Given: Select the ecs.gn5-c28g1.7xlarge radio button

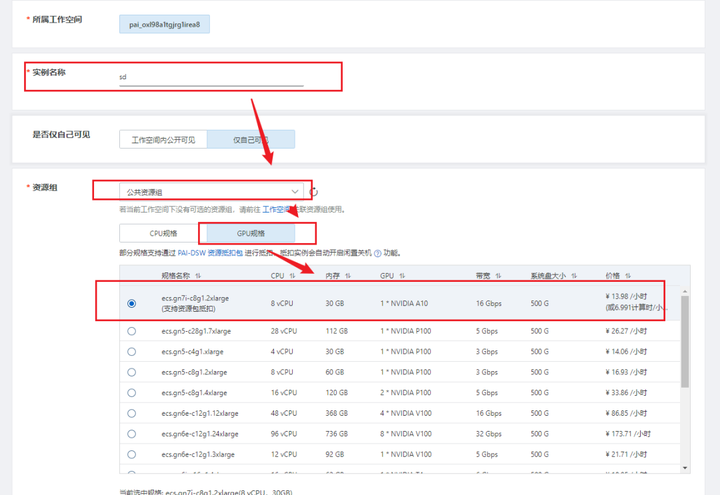Looking at the screenshot, I should click(x=132, y=331).
